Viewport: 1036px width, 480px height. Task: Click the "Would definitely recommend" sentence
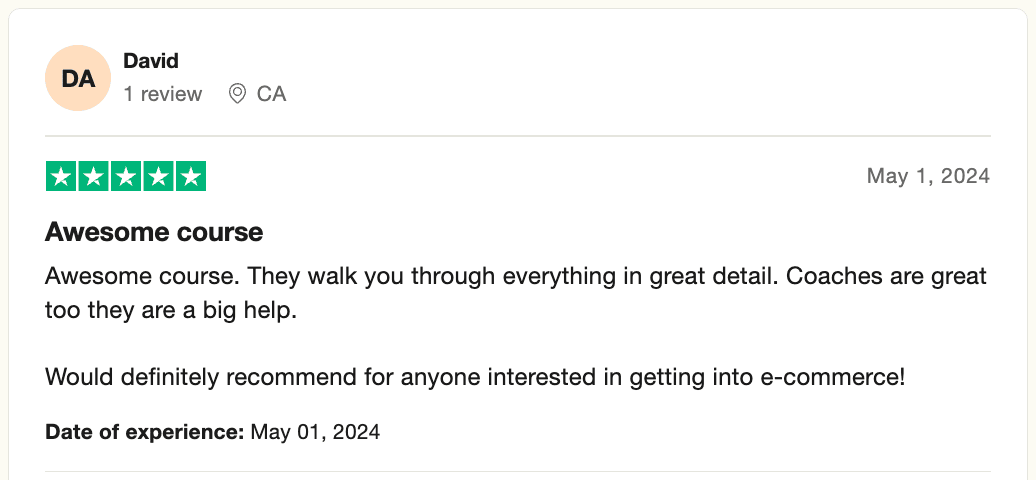point(475,378)
